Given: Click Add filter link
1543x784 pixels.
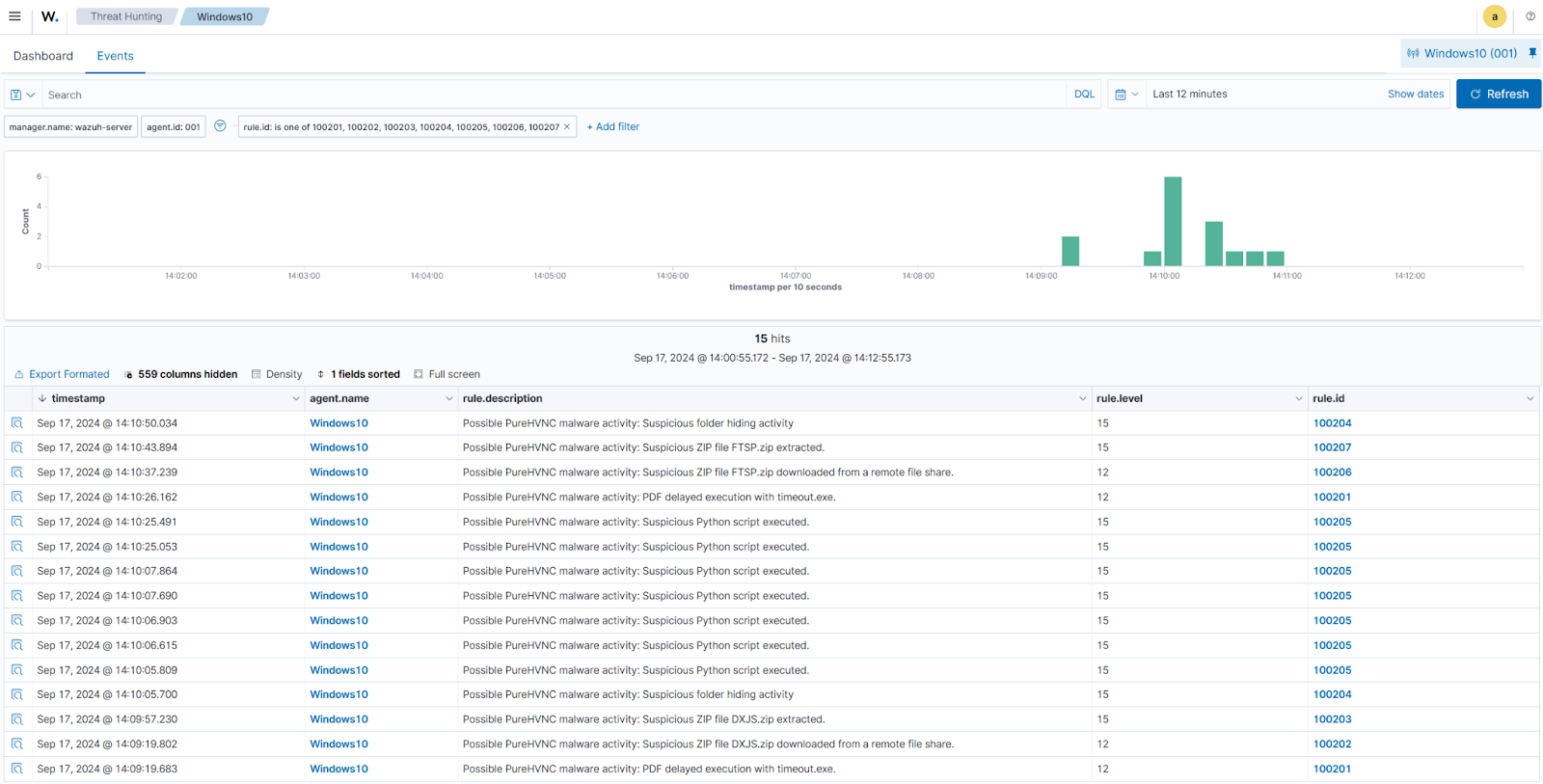Looking at the screenshot, I should [x=613, y=126].
